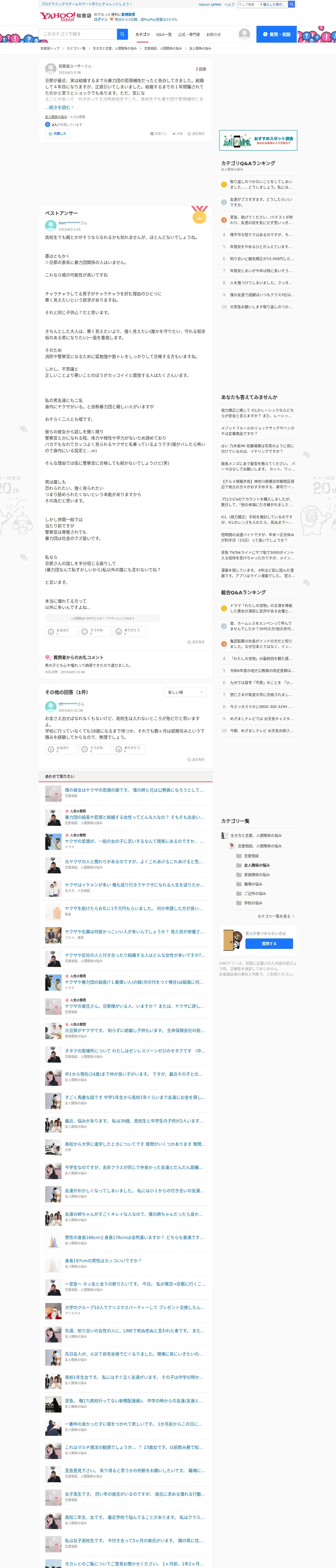Click the best answerer's avatar bee********
The image size is (336, 1568).
pos(51,225)
